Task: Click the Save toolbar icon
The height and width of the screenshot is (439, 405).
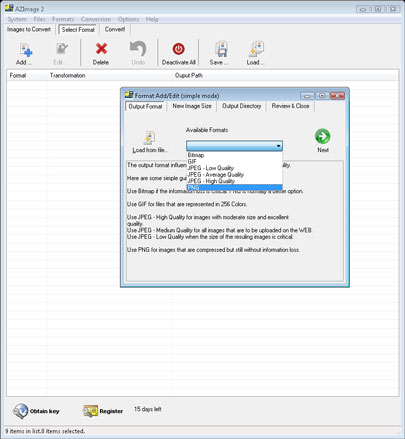Action: tap(221, 49)
